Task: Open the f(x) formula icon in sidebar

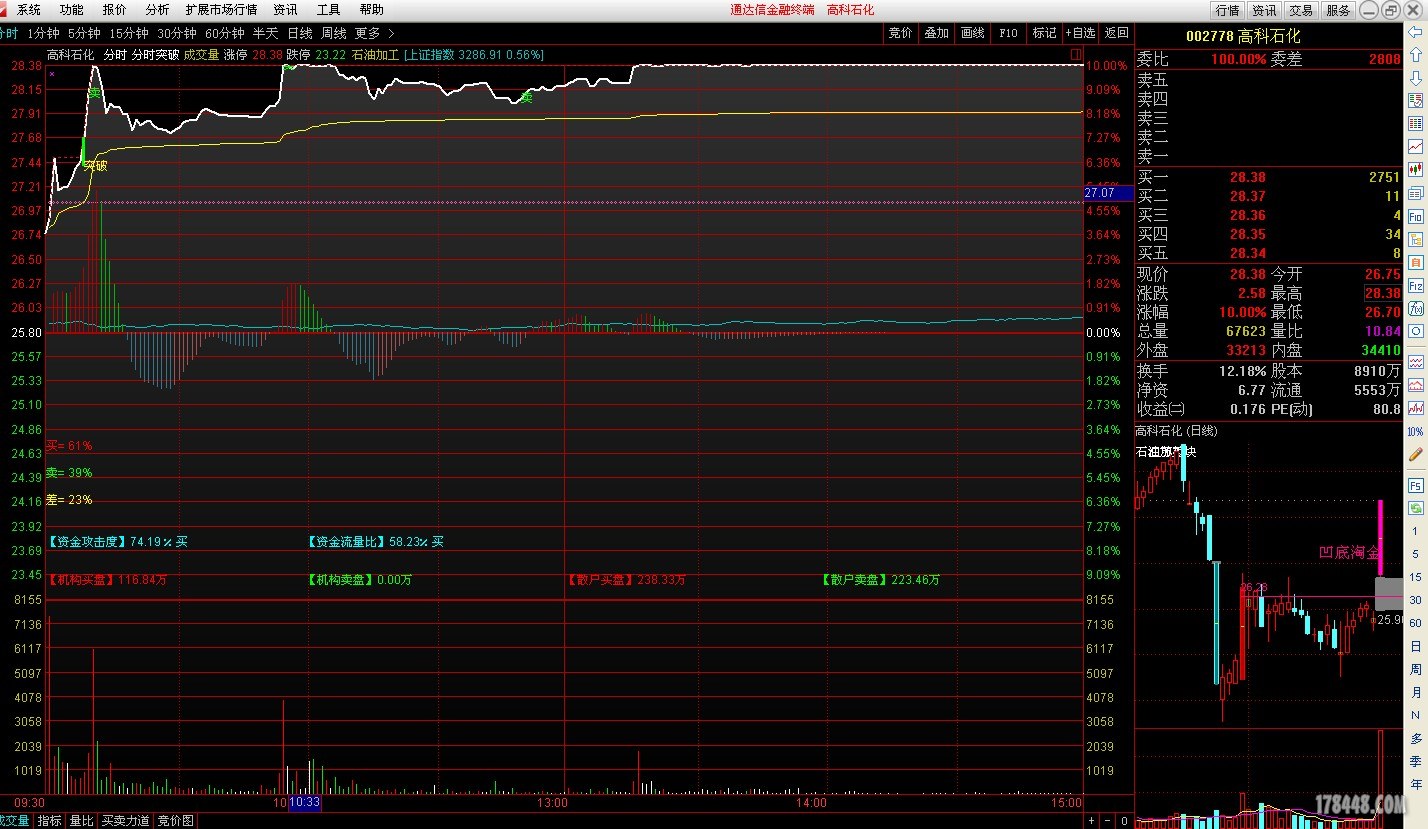Action: point(1415,308)
